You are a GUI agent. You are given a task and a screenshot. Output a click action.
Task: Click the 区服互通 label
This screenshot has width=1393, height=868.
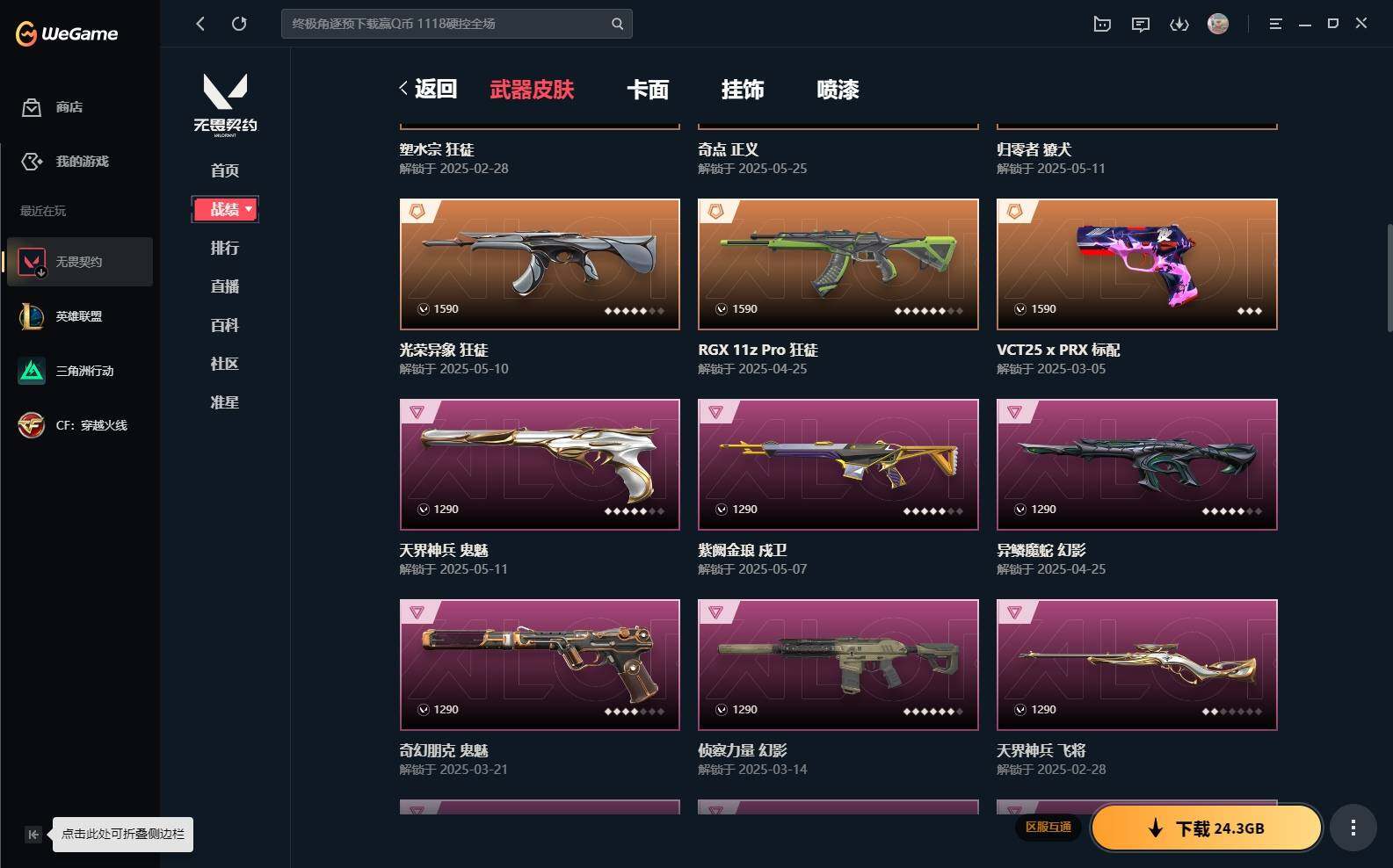click(1048, 827)
